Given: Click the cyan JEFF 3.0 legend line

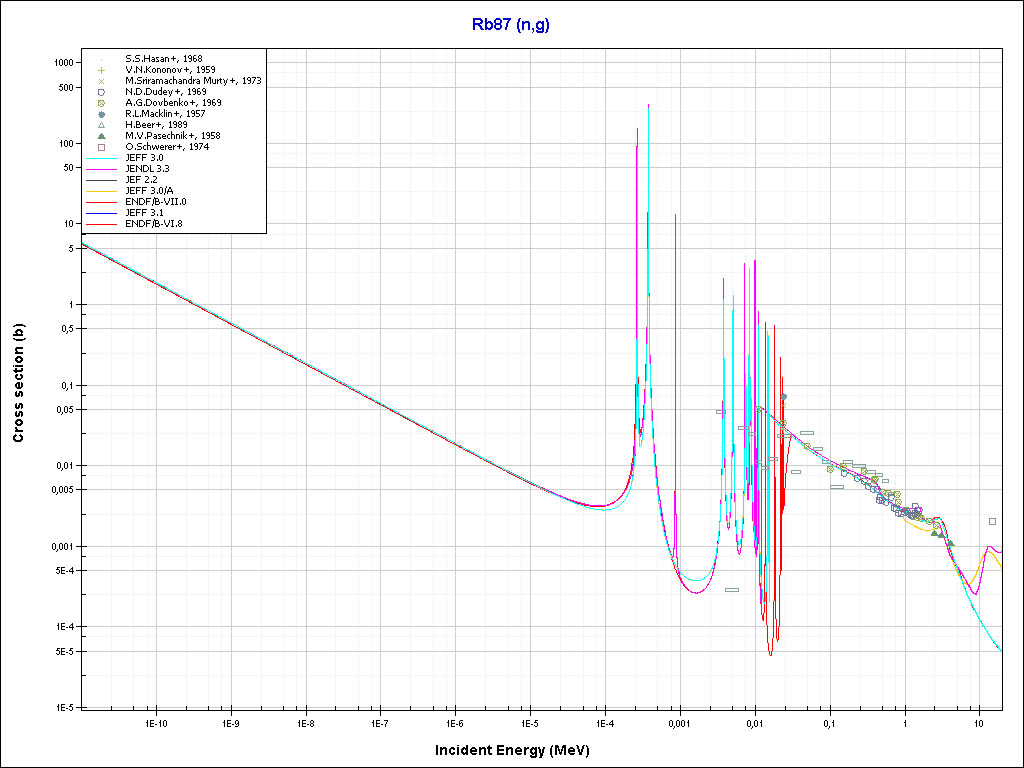Looking at the screenshot, I should point(102,158).
